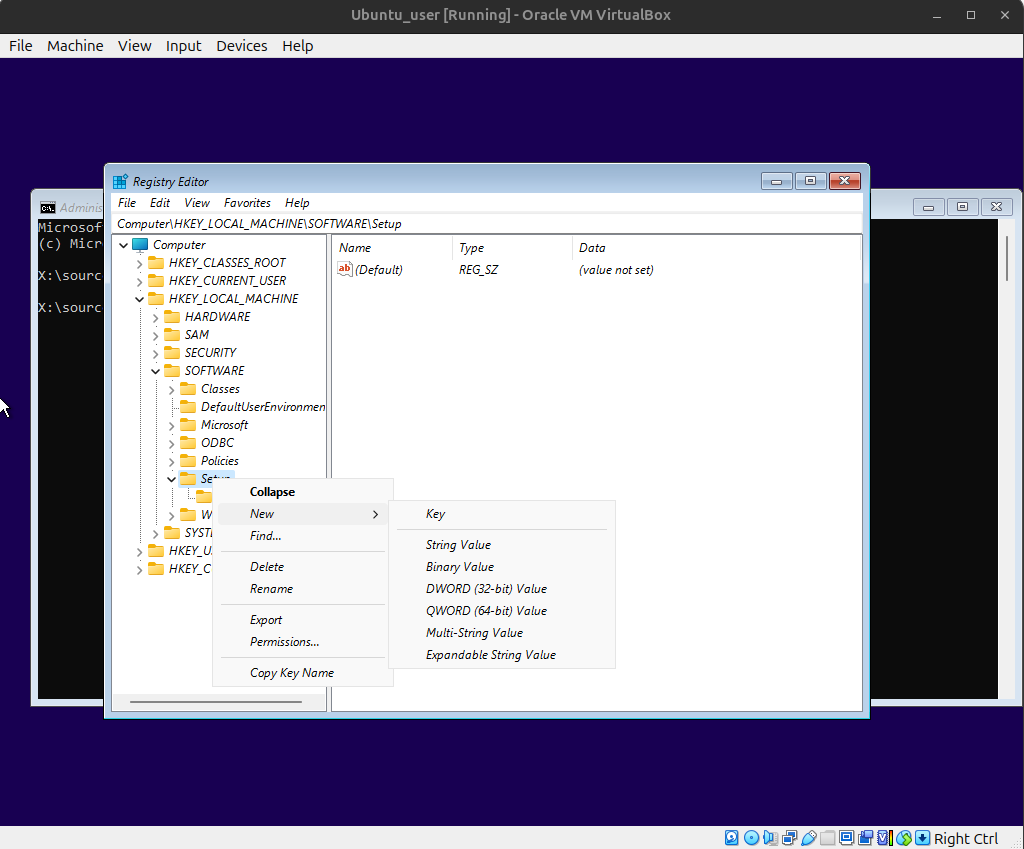
Task: Collapse the SOFTWARE key
Action: coord(155,371)
